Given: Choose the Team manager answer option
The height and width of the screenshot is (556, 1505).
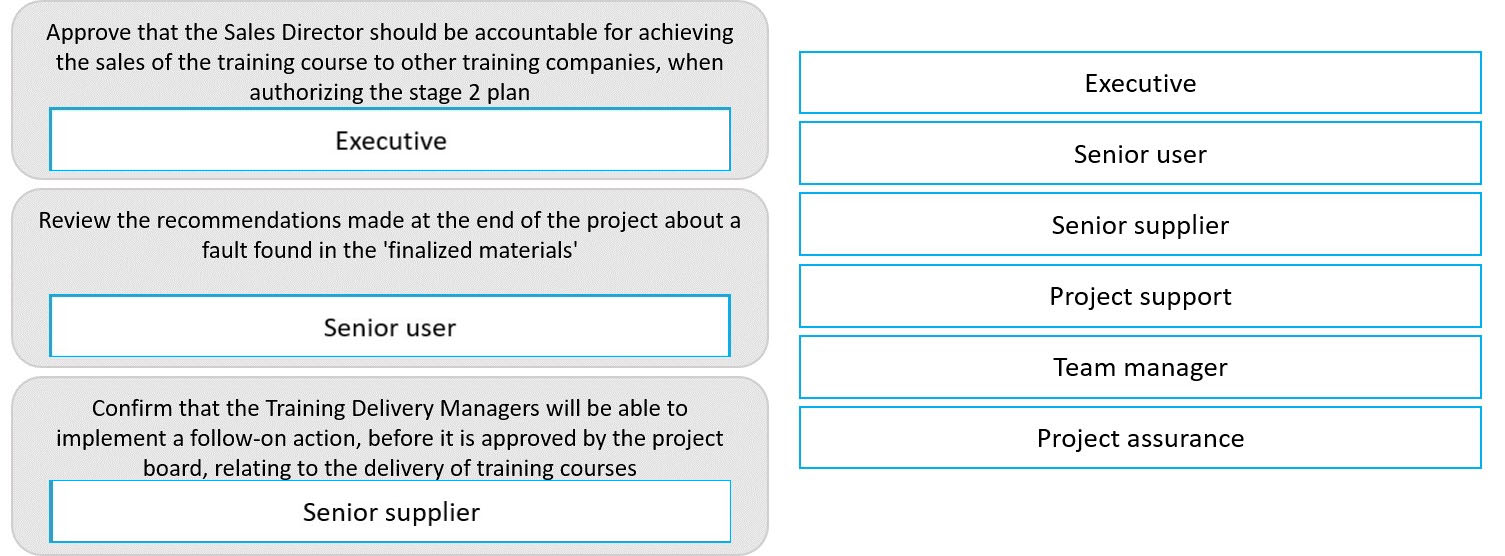Looking at the screenshot, I should pos(1140,367).
